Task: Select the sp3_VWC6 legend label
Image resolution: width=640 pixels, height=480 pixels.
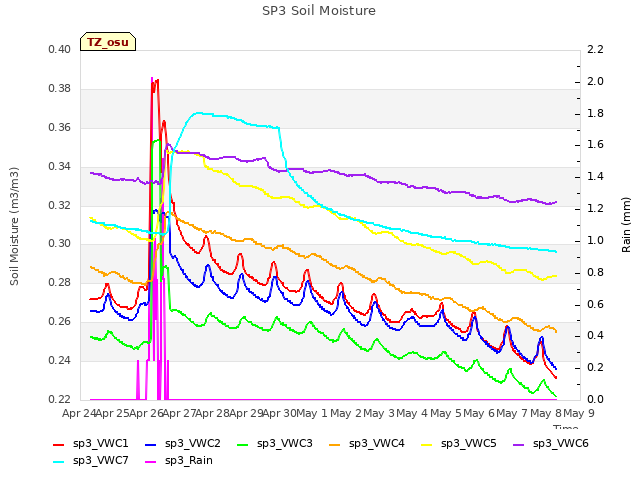Action: 560,444
